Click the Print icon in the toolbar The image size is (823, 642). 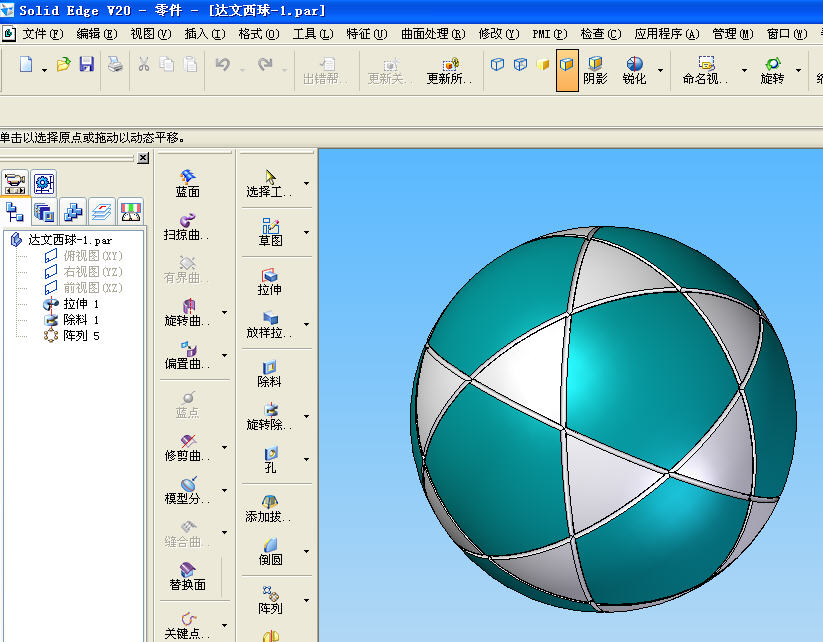pyautogui.click(x=115, y=64)
